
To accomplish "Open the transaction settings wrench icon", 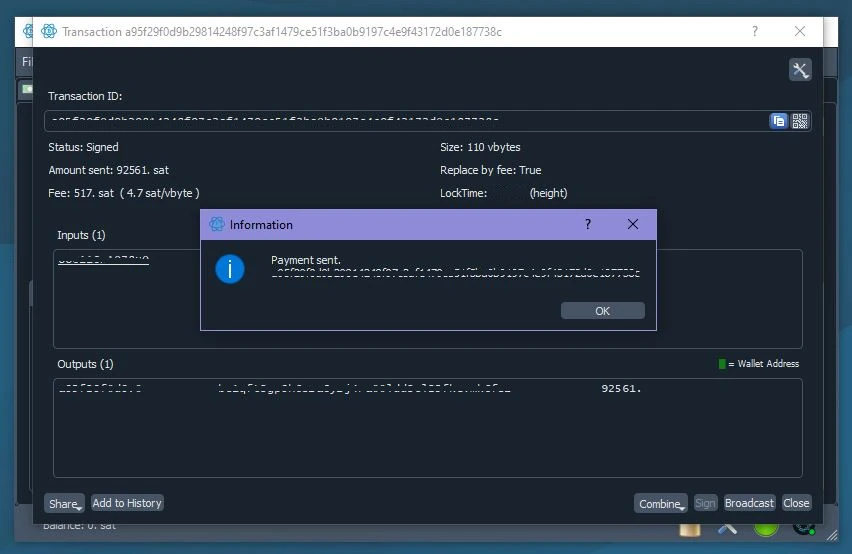I will (800, 70).
